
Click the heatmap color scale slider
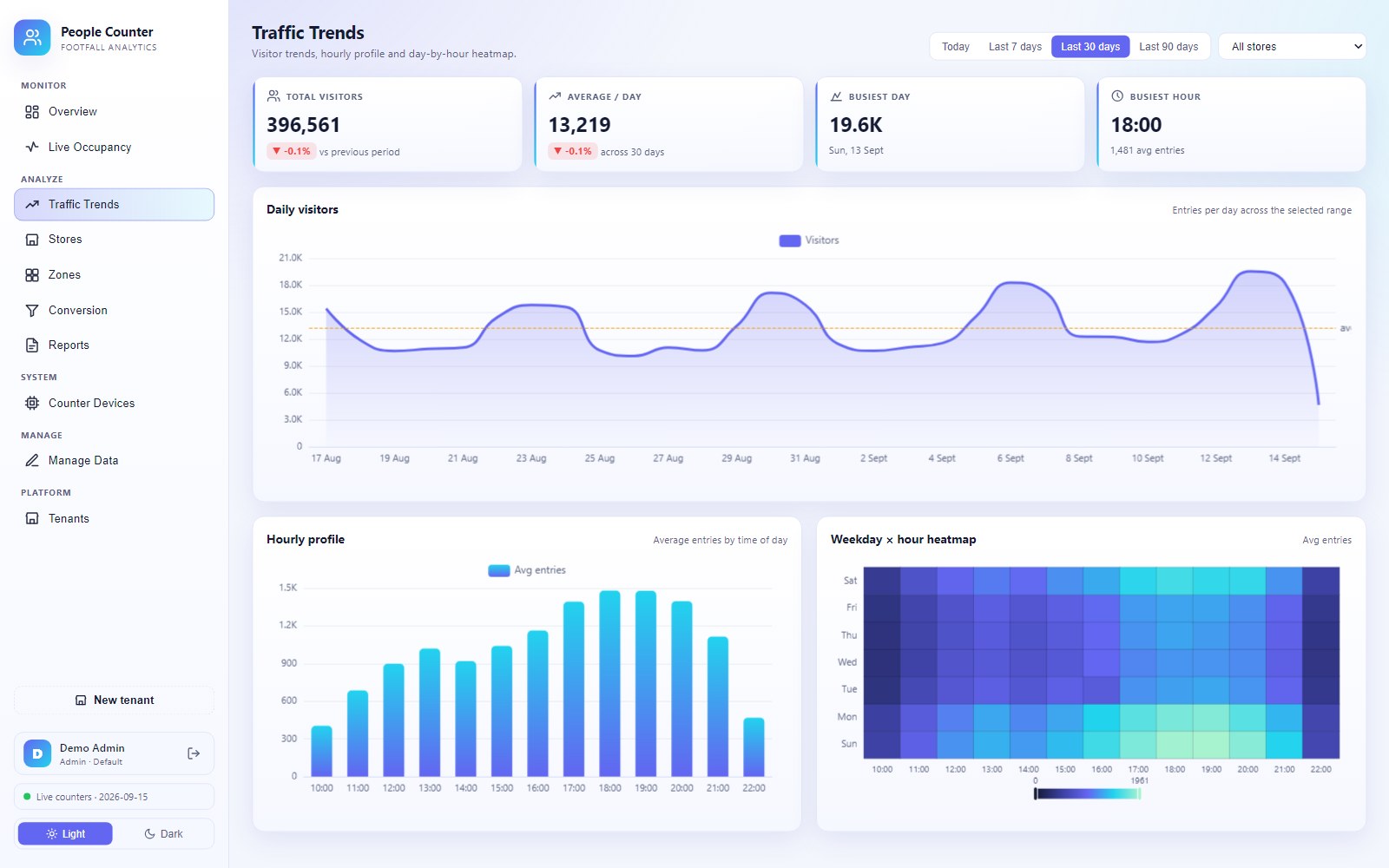[x=1087, y=793]
